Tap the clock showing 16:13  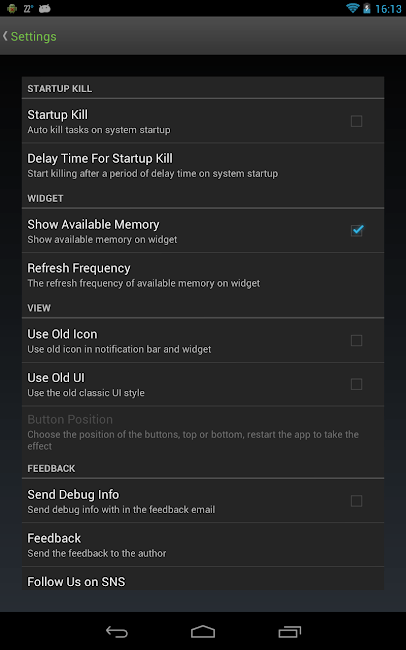coord(388,9)
